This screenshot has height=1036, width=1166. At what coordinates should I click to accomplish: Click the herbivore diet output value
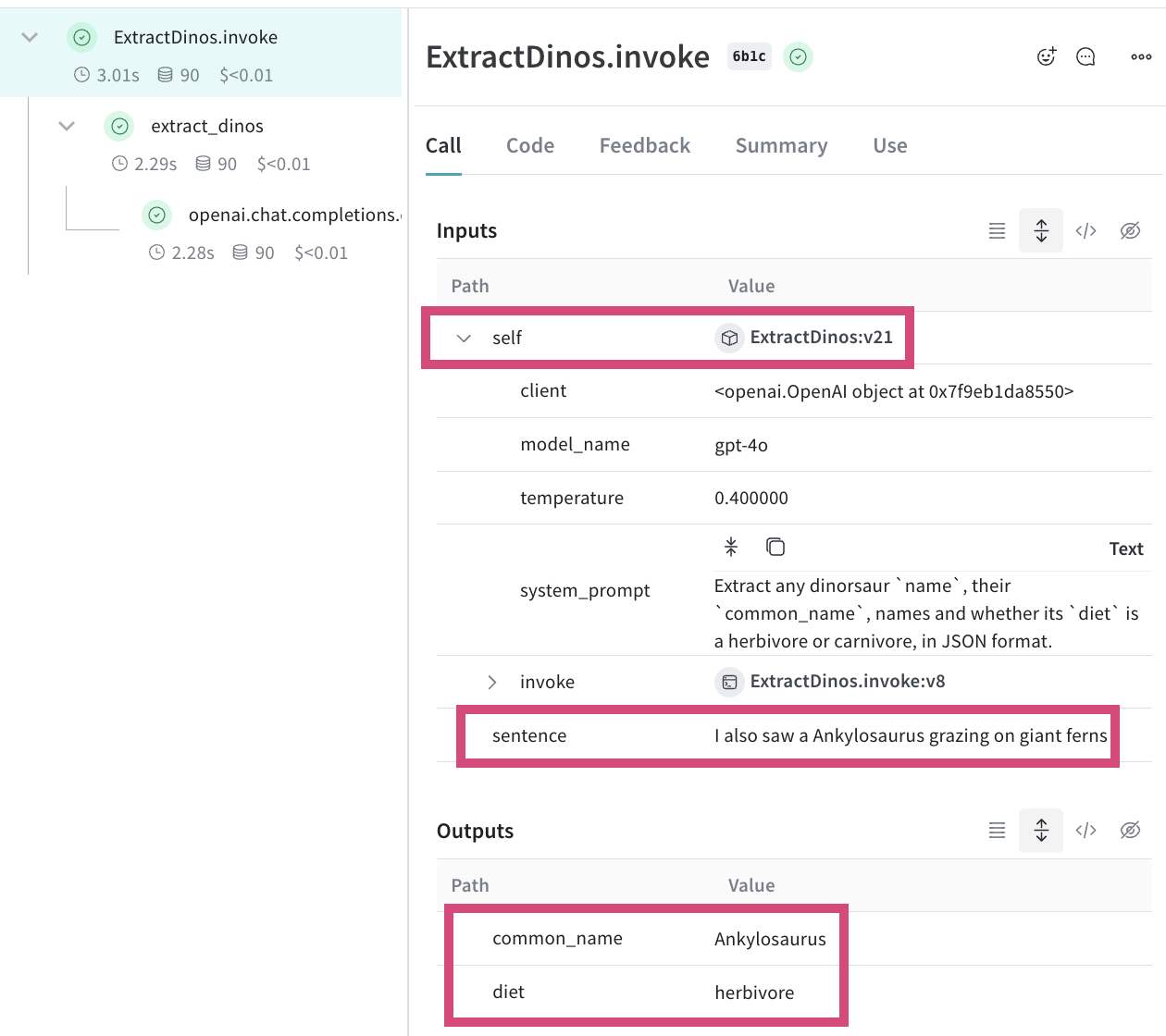click(x=754, y=993)
